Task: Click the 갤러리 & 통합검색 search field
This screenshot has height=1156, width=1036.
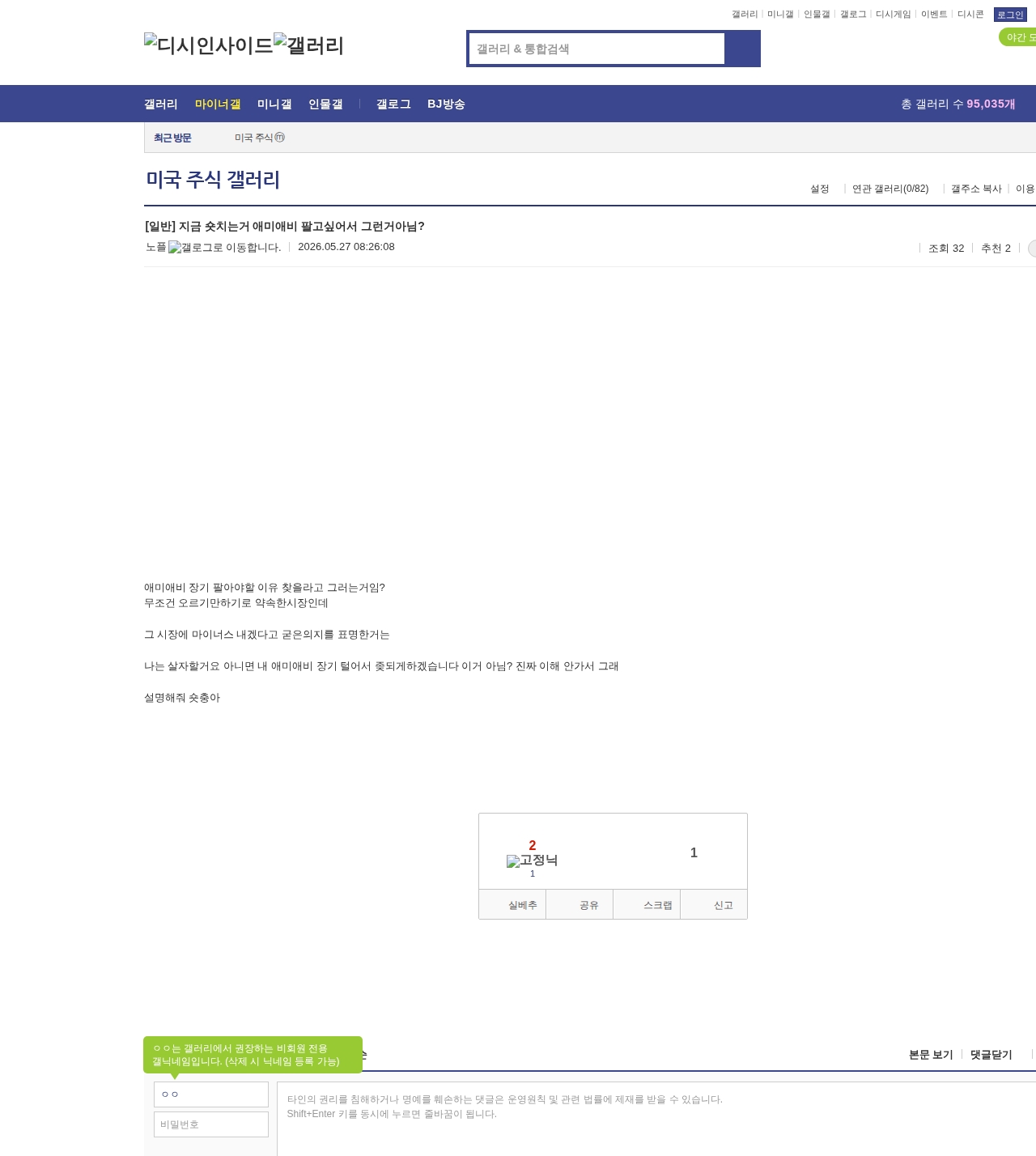Action: 597,49
